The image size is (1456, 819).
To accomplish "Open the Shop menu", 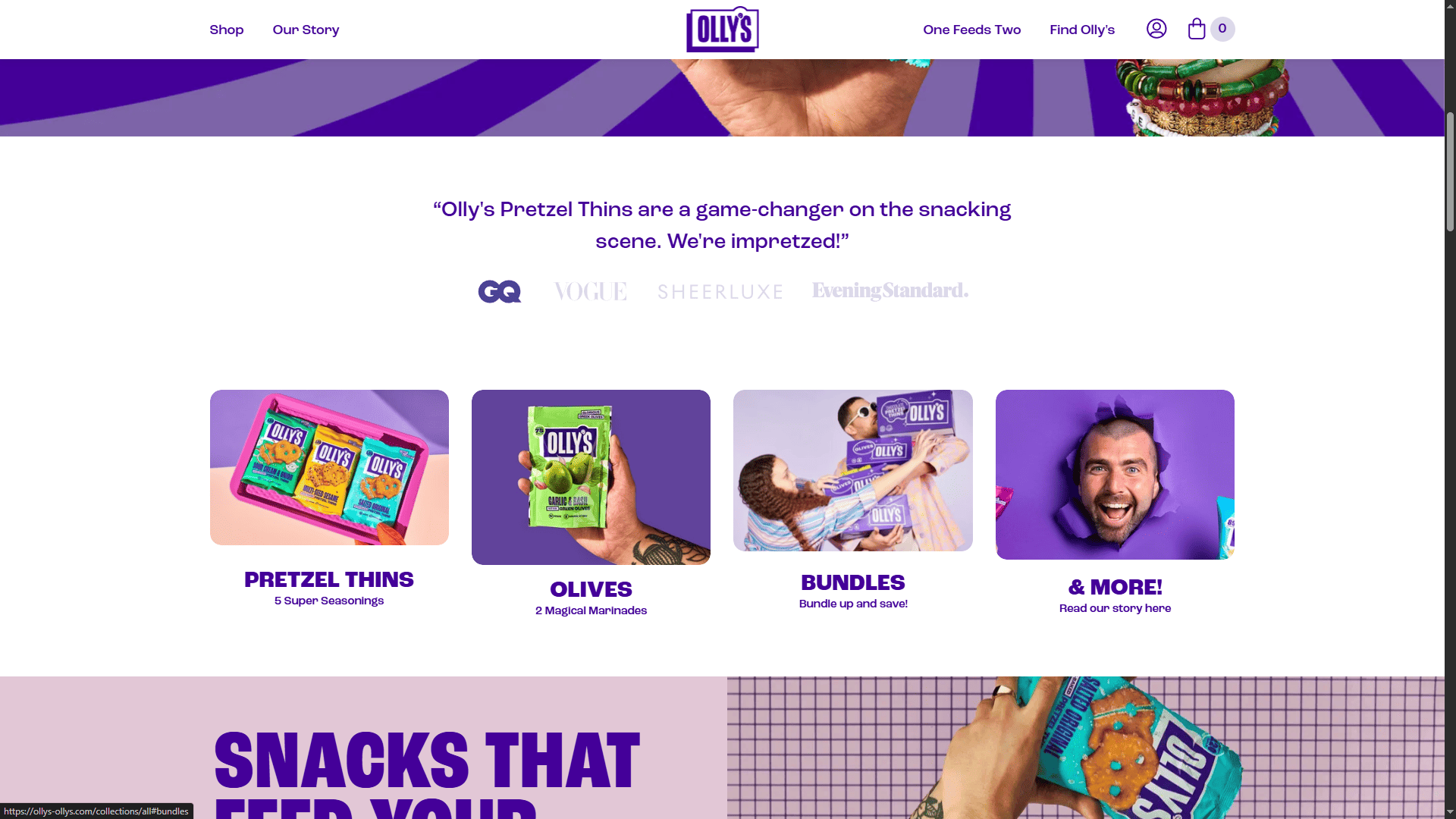I will tap(227, 30).
